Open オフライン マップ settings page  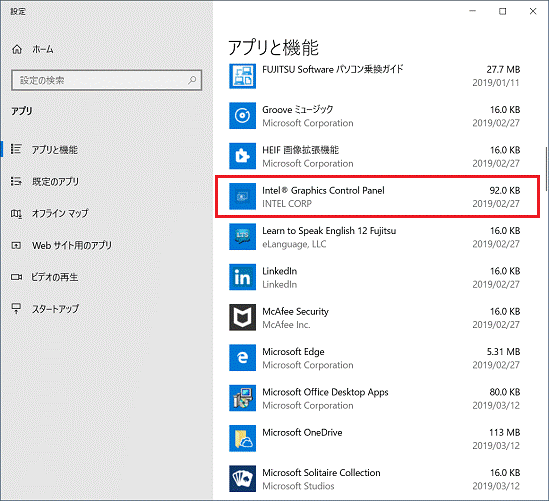pos(60,213)
